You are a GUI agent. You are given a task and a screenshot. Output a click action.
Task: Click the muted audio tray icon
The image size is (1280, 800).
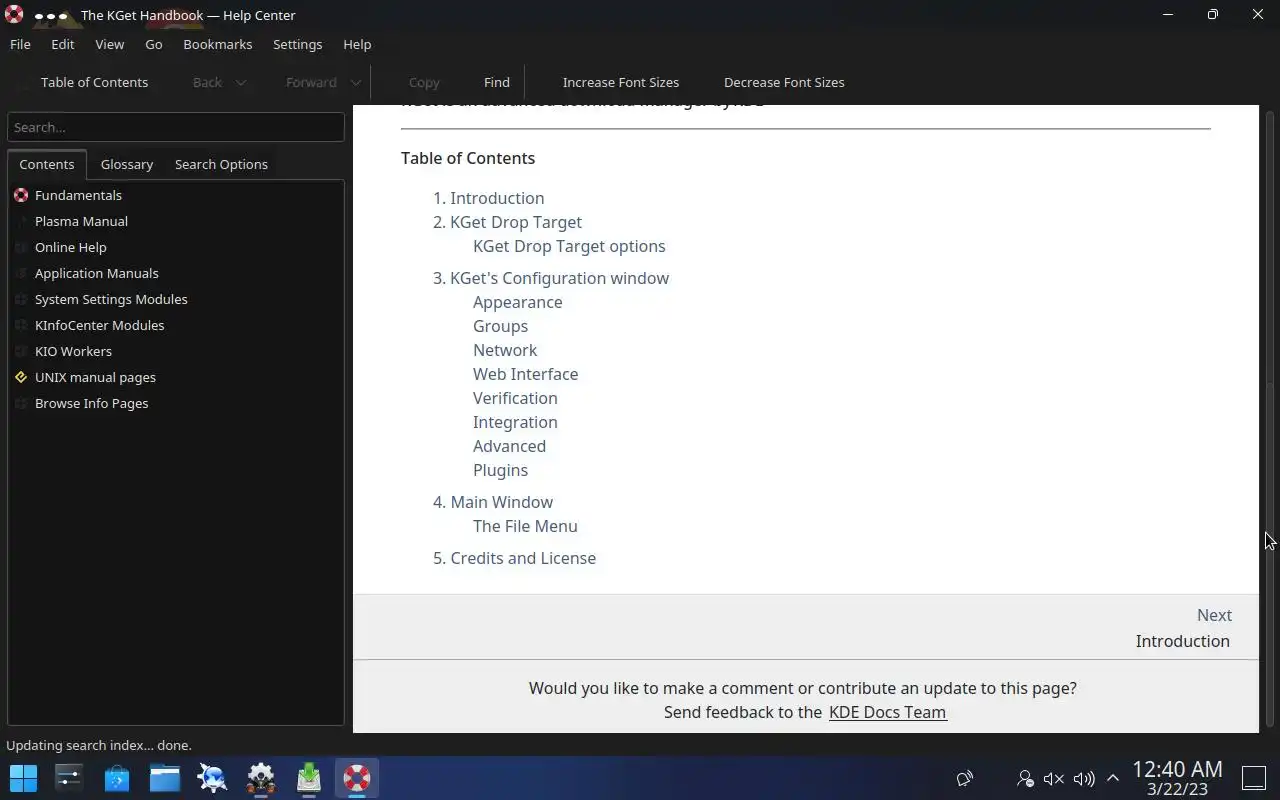pyautogui.click(x=1054, y=778)
